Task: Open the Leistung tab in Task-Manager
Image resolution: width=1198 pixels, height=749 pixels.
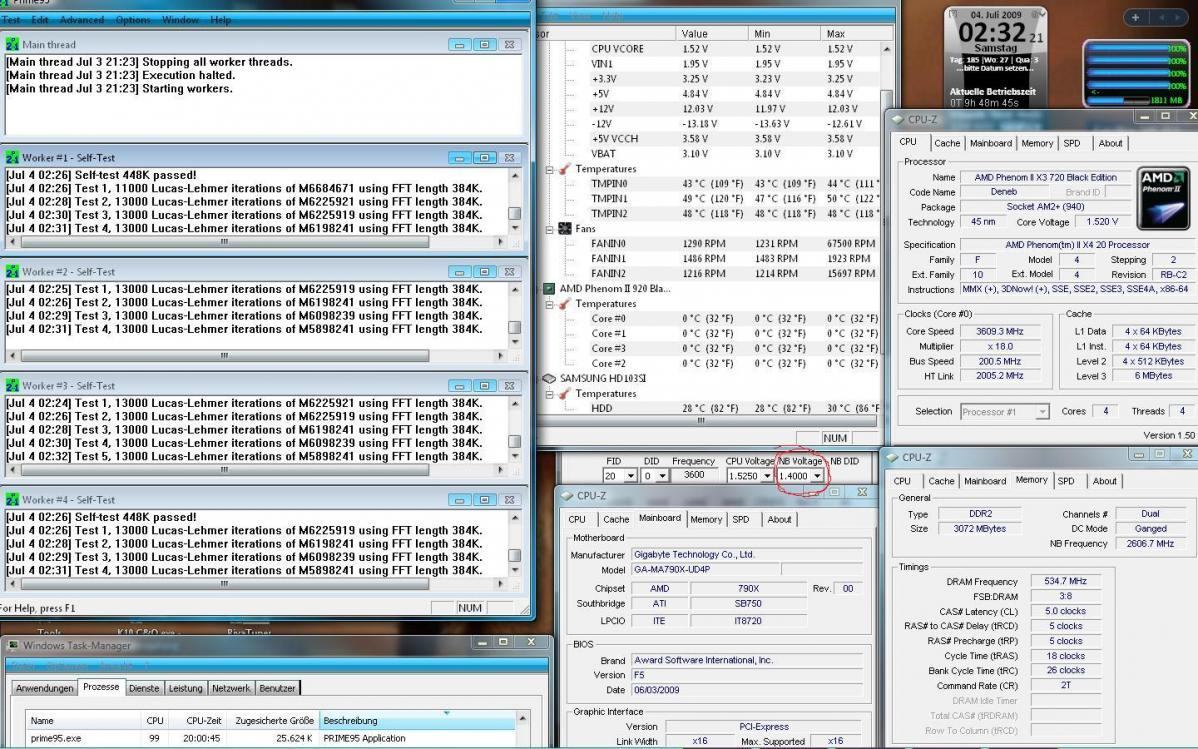Action: pyautogui.click(x=186, y=688)
